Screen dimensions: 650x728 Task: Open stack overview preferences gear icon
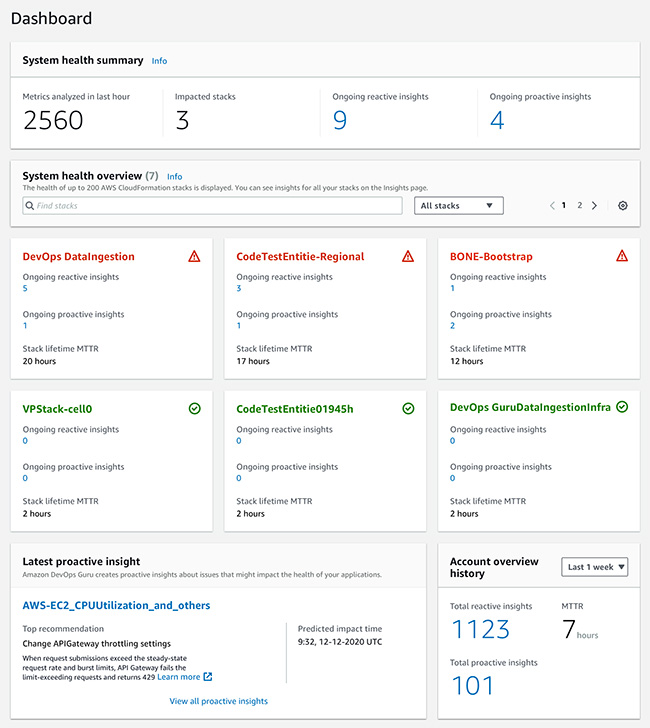tap(623, 206)
